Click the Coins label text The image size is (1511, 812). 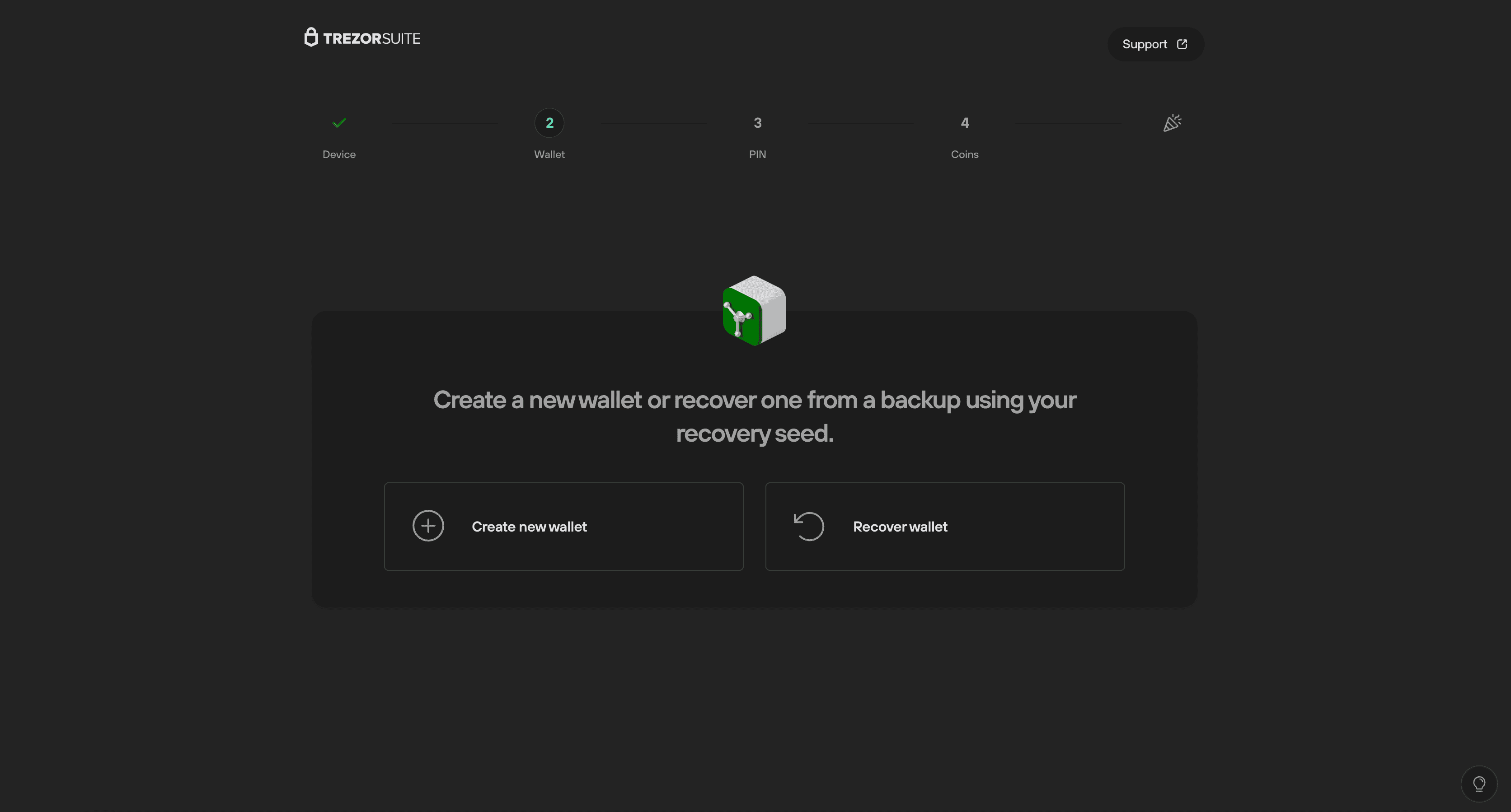pyautogui.click(x=964, y=154)
